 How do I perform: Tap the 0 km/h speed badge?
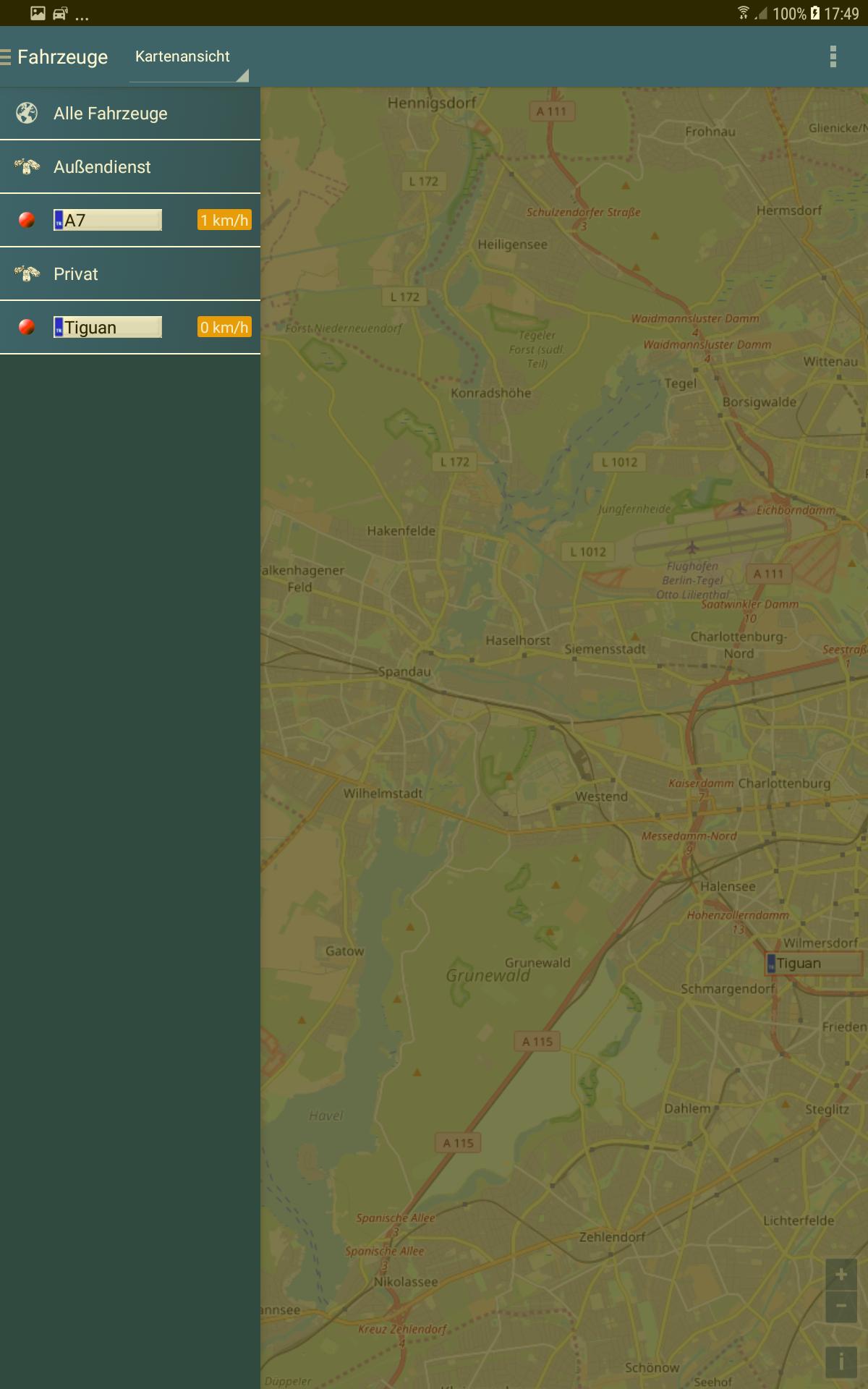point(224,328)
